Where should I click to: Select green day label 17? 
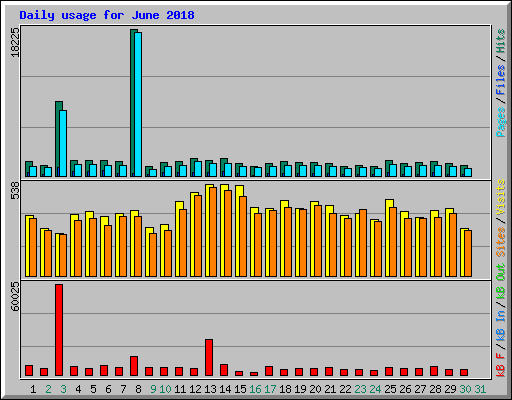(x=270, y=389)
